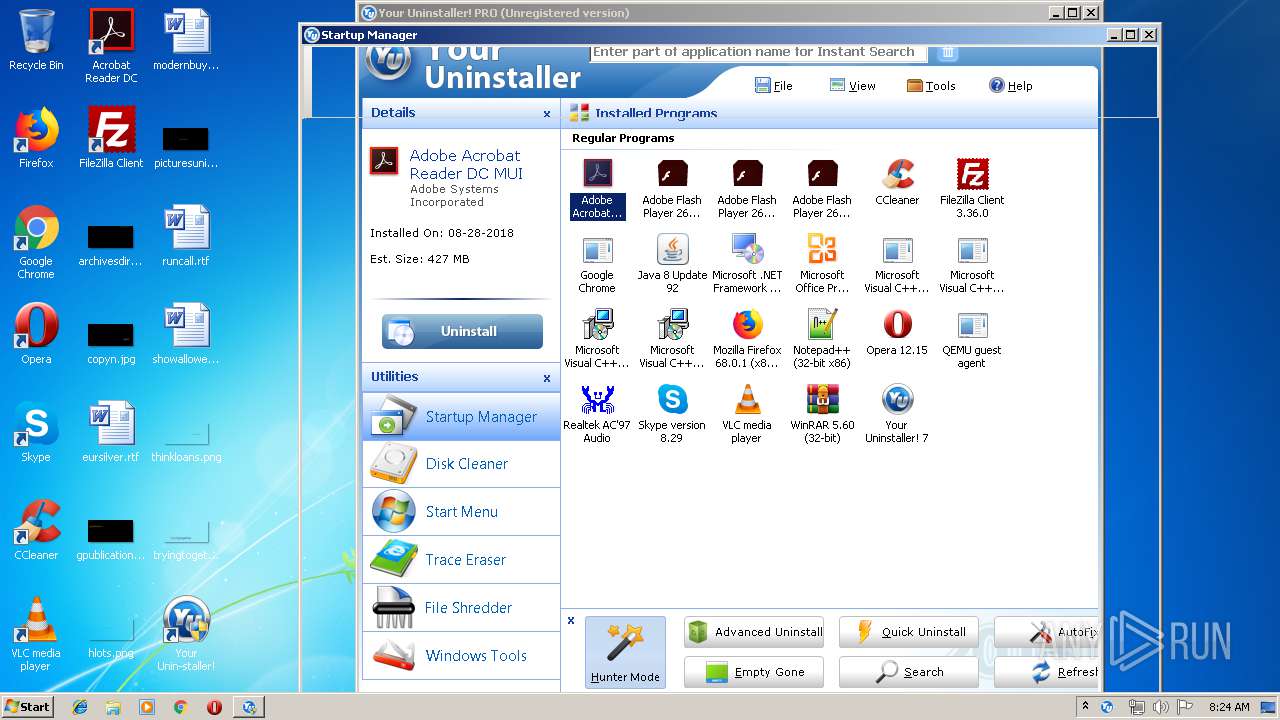Click the Instant Search input field
This screenshot has width=1280, height=720.
[x=757, y=52]
